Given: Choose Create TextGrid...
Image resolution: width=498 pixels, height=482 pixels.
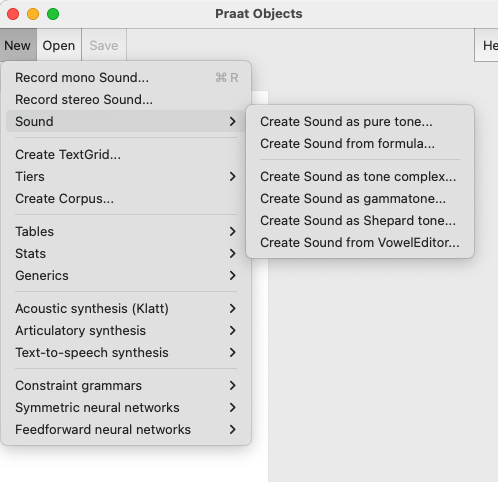Looking at the screenshot, I should (126, 155).
